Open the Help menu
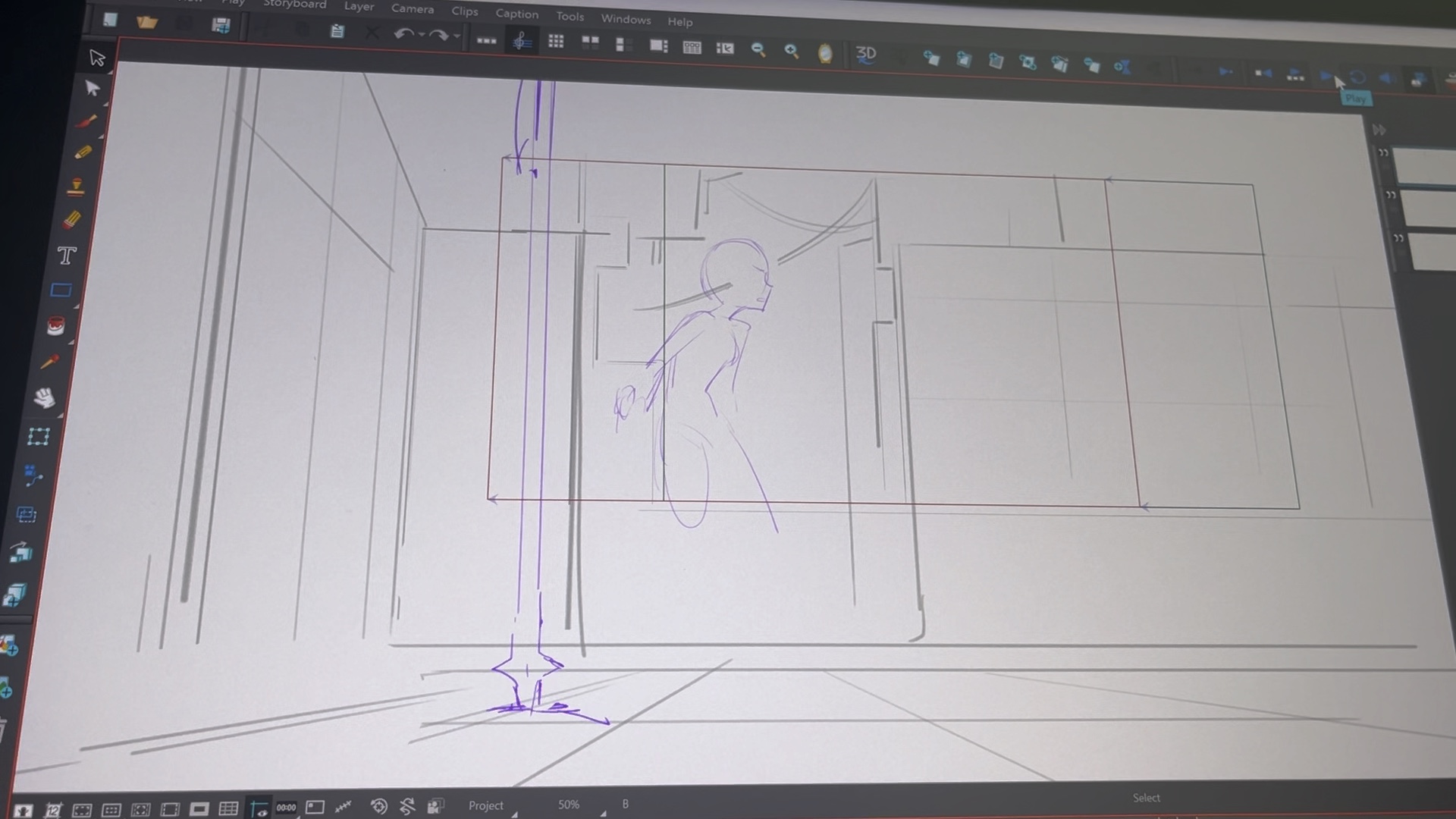 point(680,22)
